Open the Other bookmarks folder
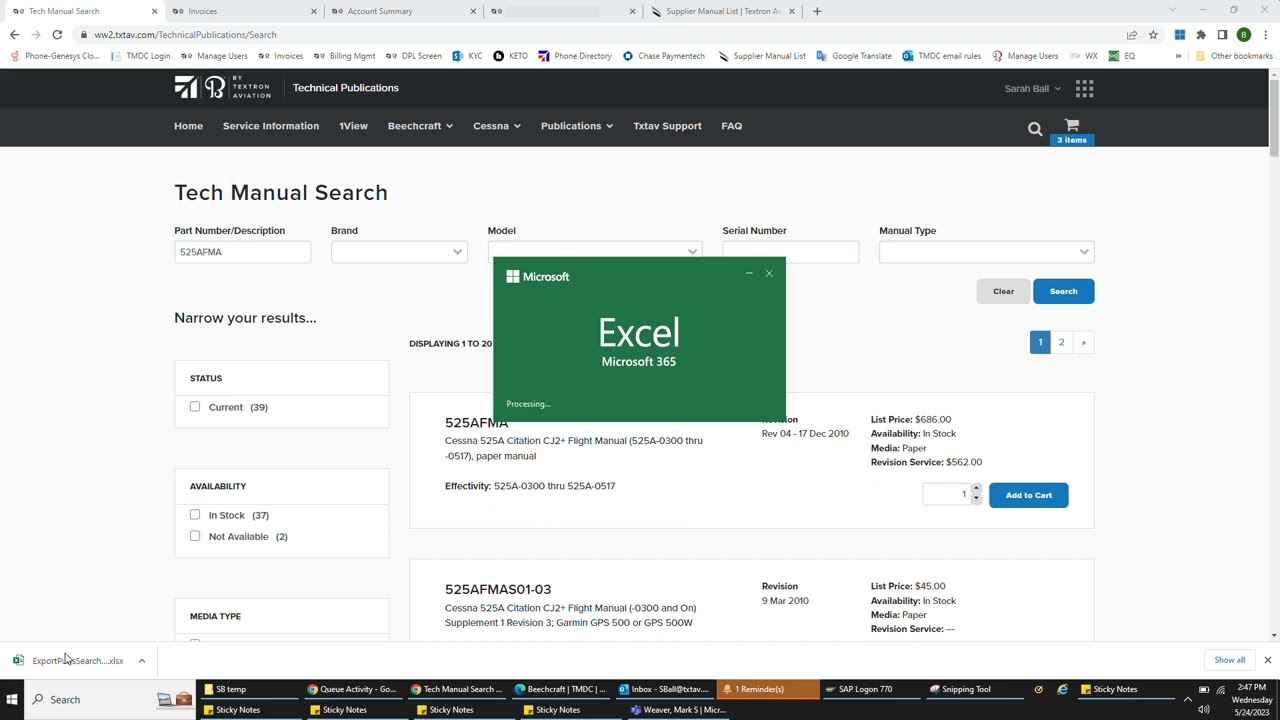 click(x=1234, y=56)
